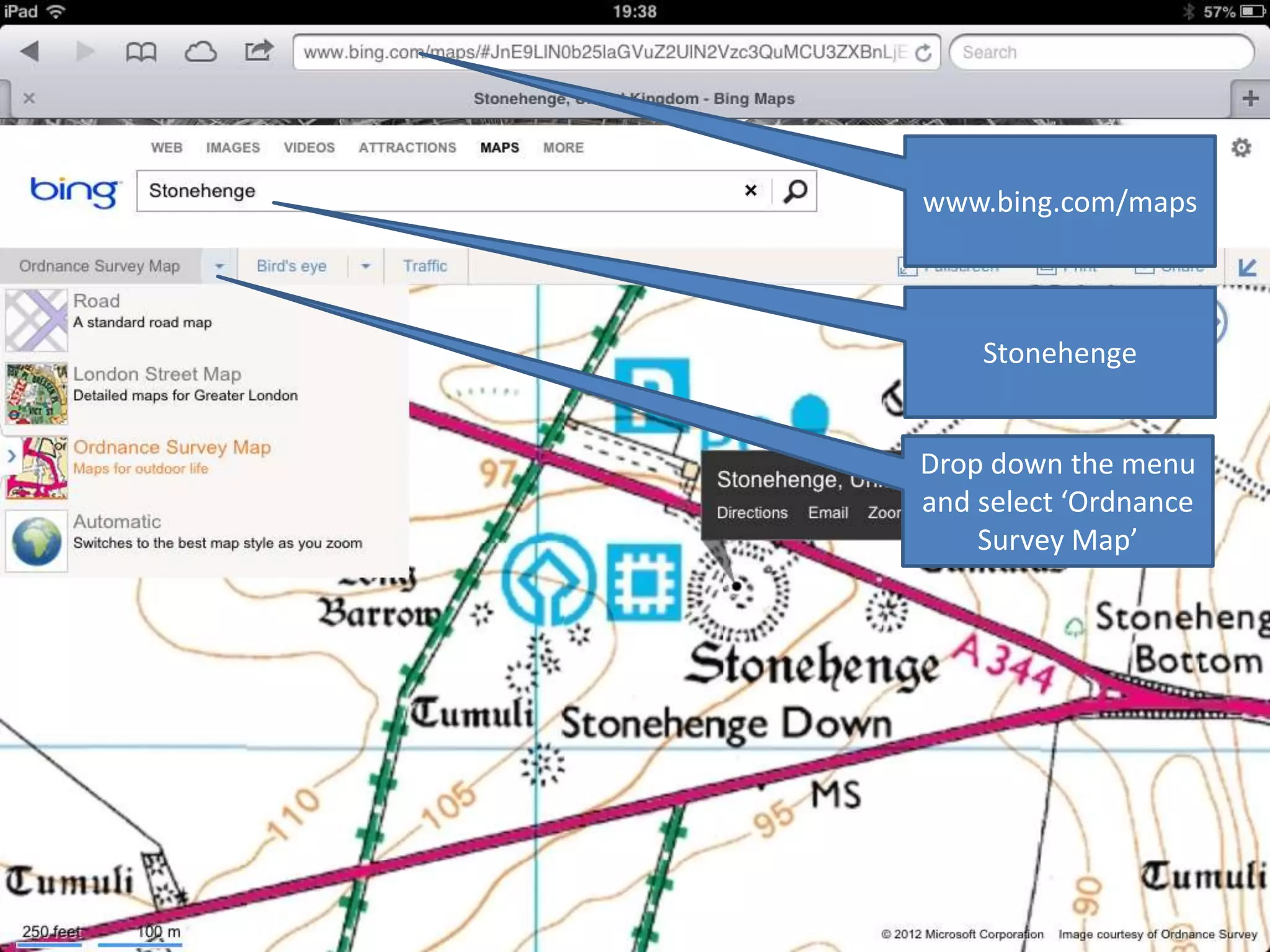Choose Ordnance Survey Map in the list

point(205,467)
